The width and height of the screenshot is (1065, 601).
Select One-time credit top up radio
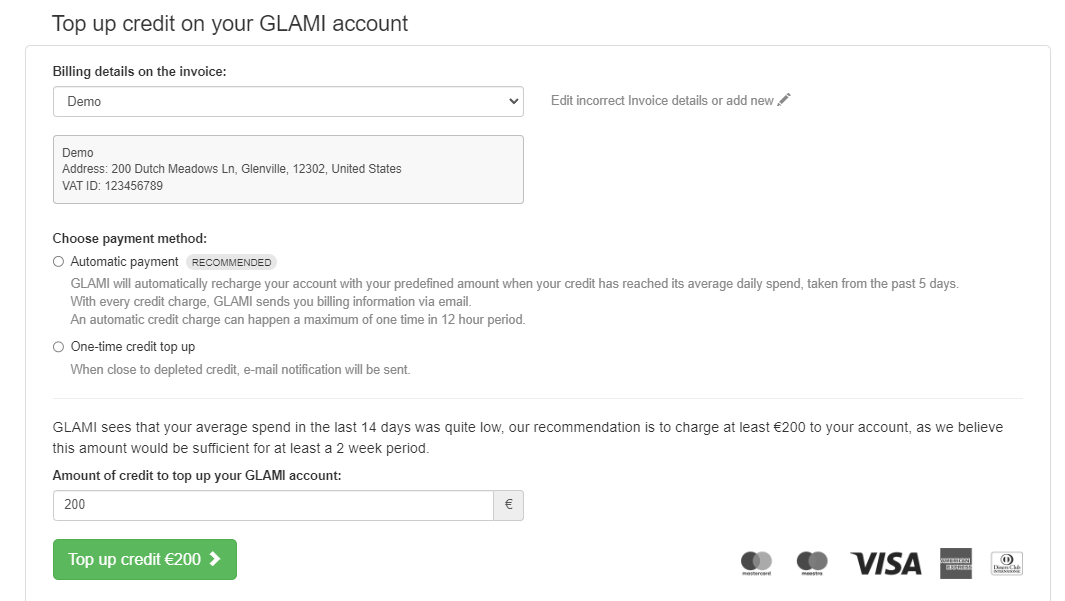coord(58,347)
